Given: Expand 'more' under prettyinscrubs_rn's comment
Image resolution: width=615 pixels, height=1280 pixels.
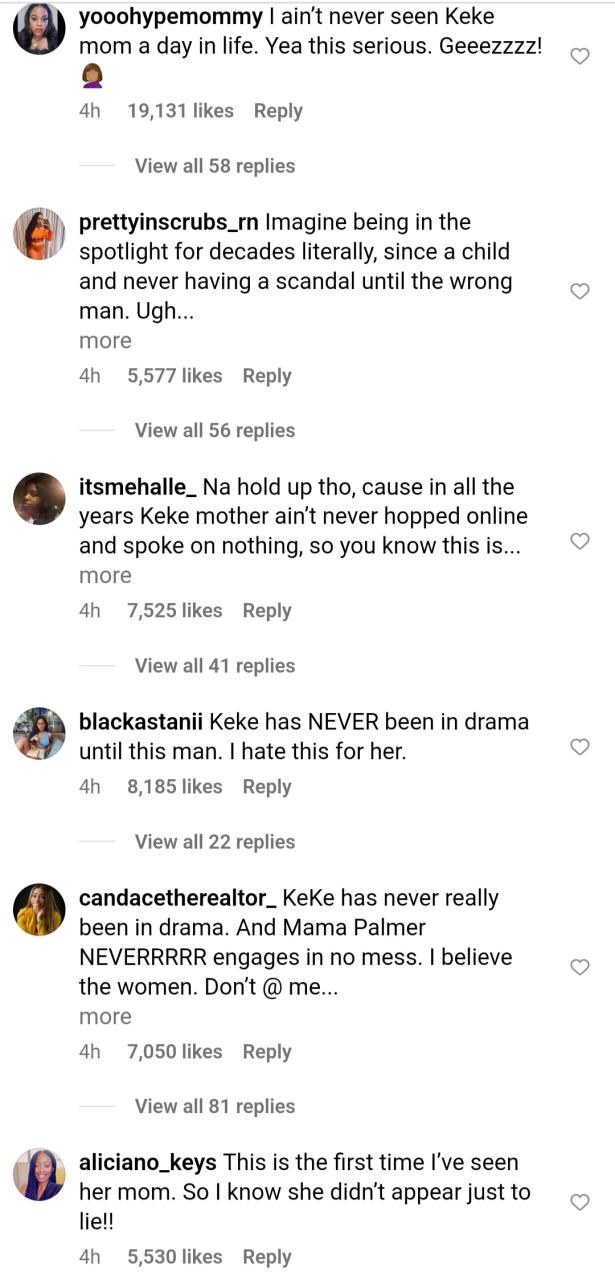Looking at the screenshot, I should [x=104, y=340].
